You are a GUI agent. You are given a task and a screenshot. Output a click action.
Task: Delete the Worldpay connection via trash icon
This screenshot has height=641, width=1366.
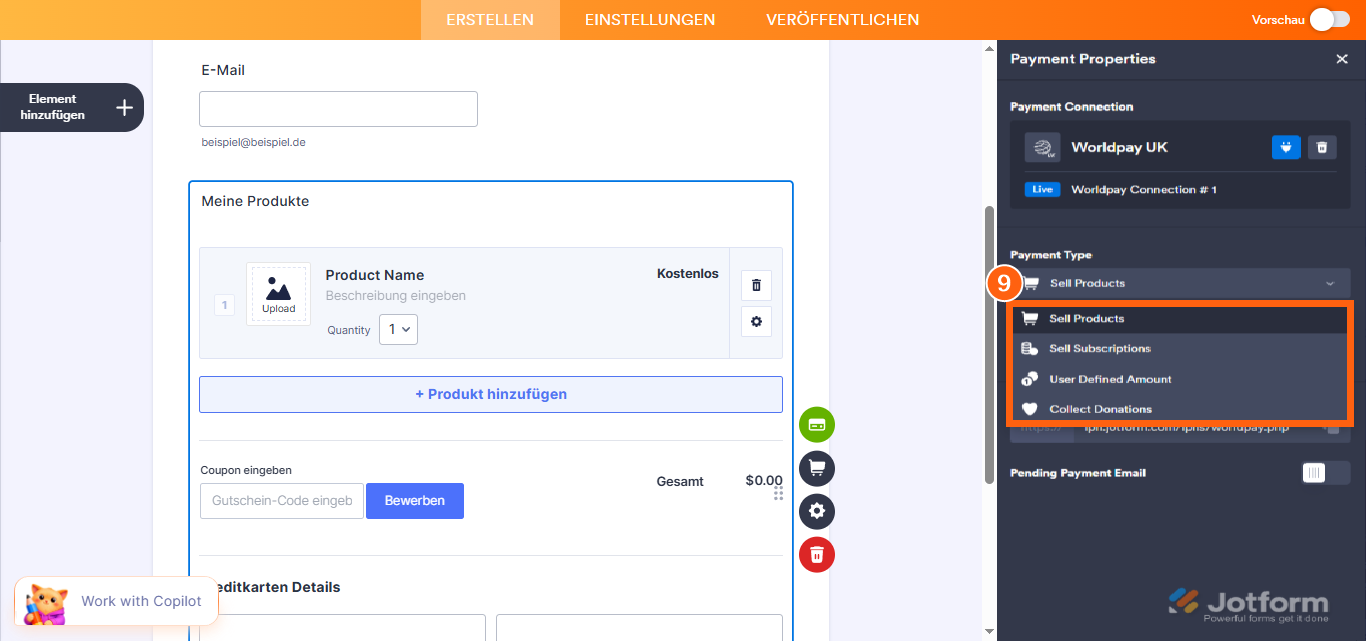click(1322, 147)
